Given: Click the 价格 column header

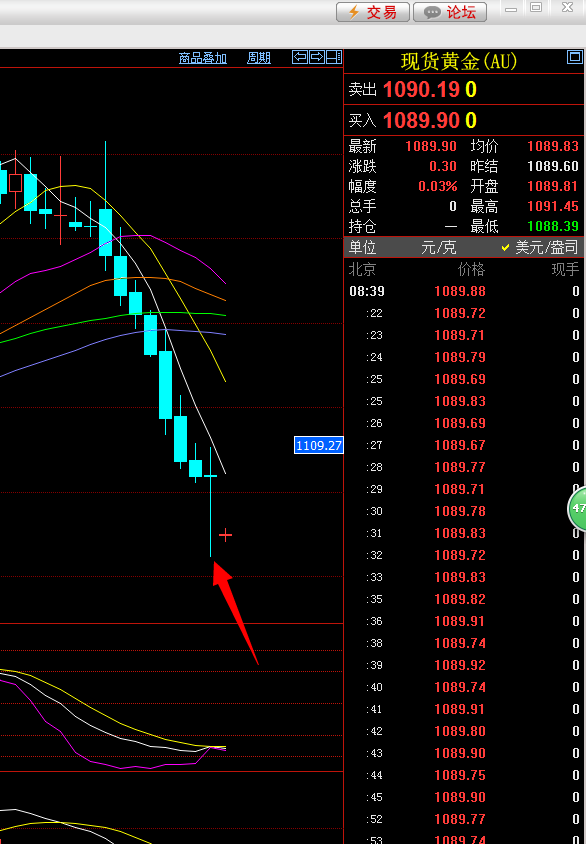Looking at the screenshot, I should [471, 270].
